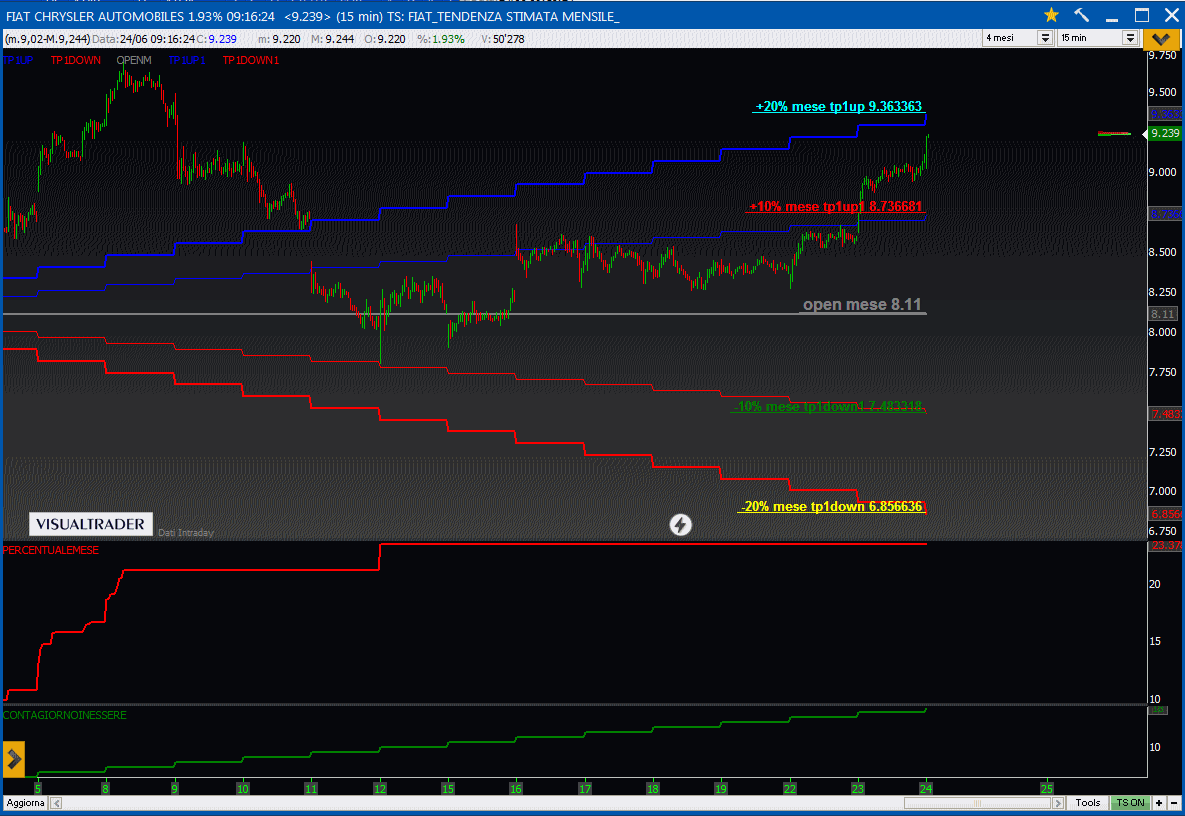The height and width of the screenshot is (816, 1185).
Task: Select the OPENM indicator label
Action: pos(134,60)
